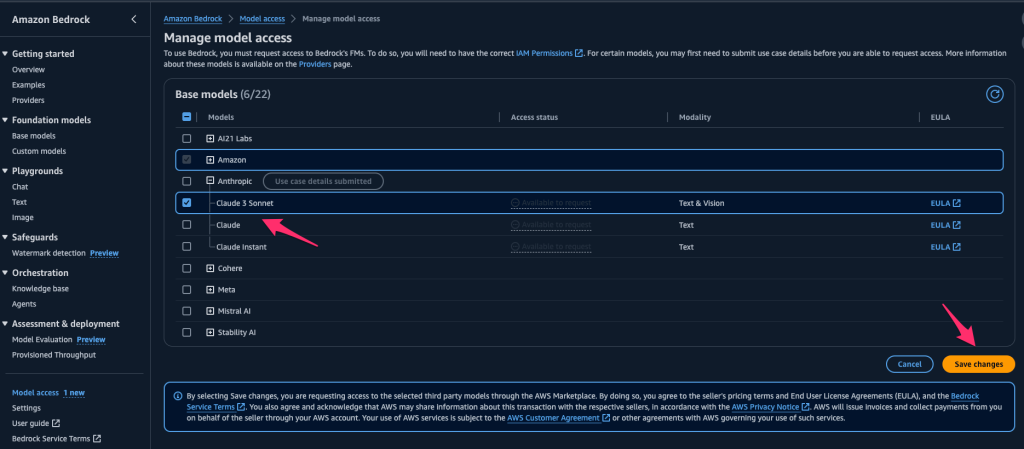Open the IAM Permissions link
Image resolution: width=1024 pixels, height=449 pixels.
549,54
